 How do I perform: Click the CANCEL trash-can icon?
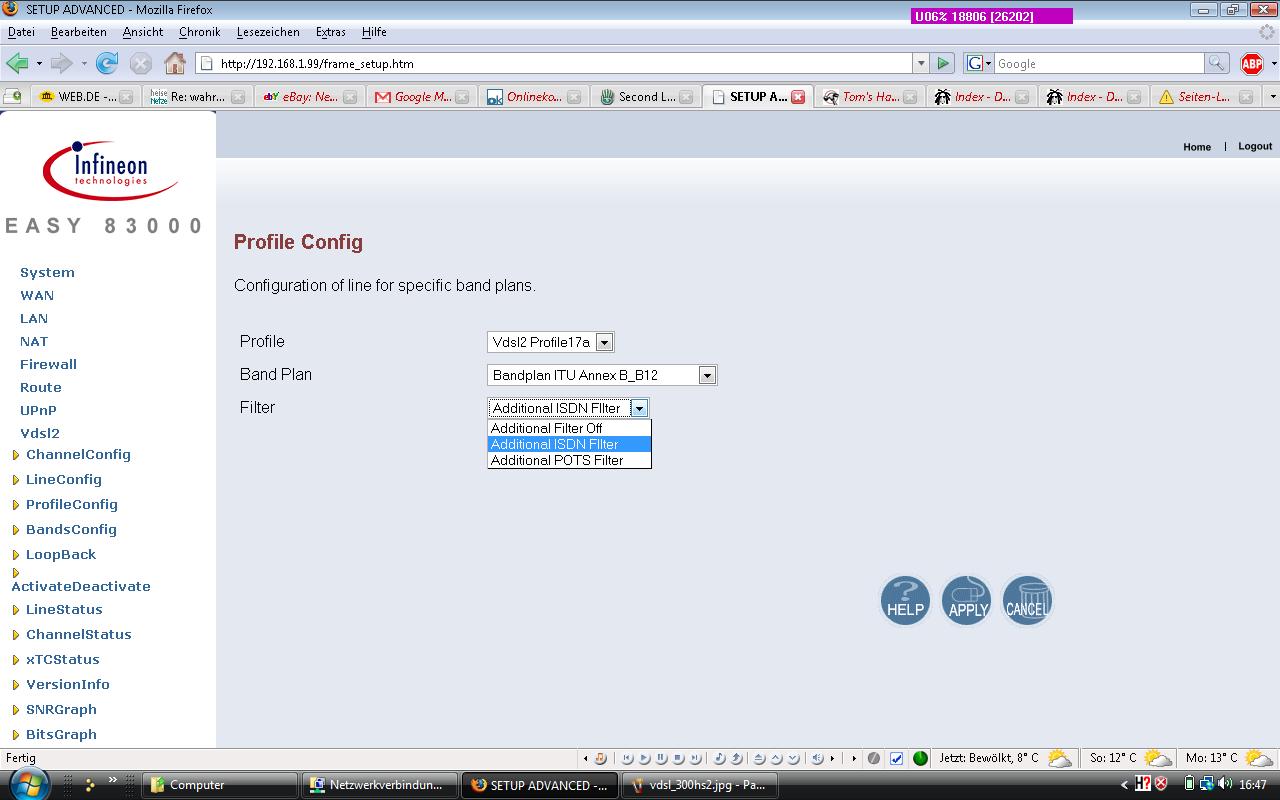[1027, 600]
